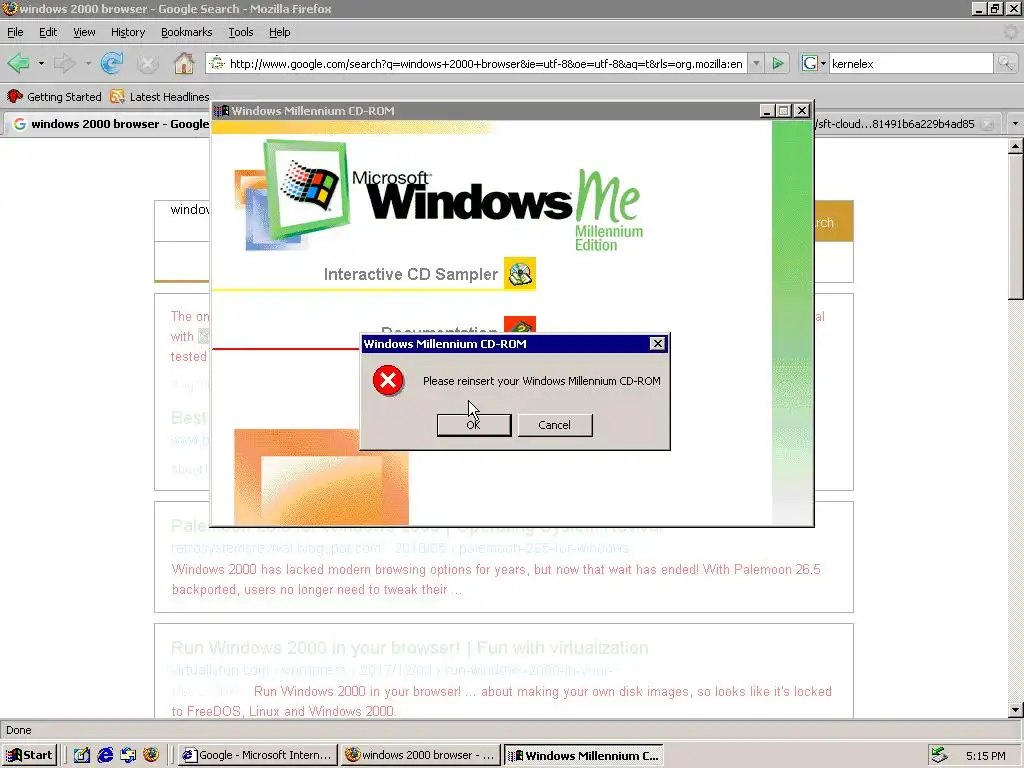Cancel the reinsert CD-ROM error dialog
The image size is (1024, 768).
(554, 424)
